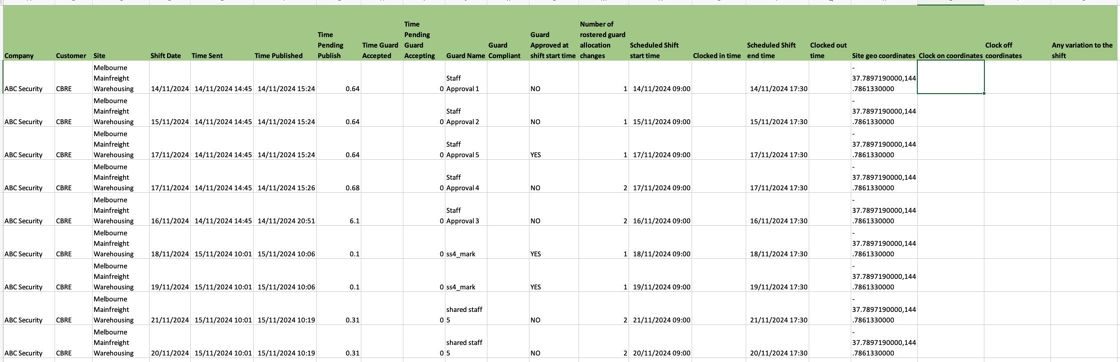This screenshot has height=362, width=1120.
Task: Click the Guard Name header cell
Action: point(466,33)
